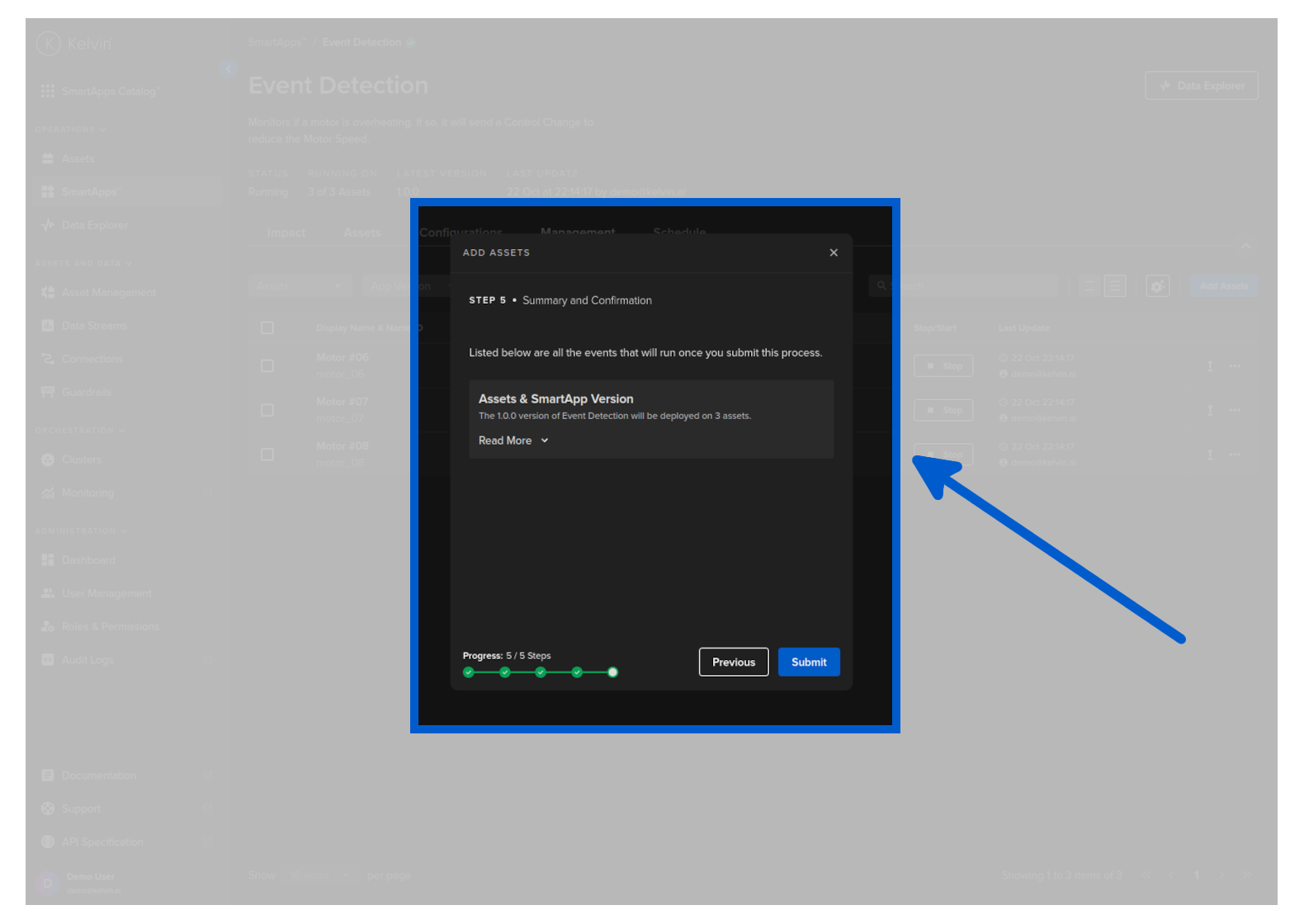Collapse the sidebar with the arrow button

point(229,69)
